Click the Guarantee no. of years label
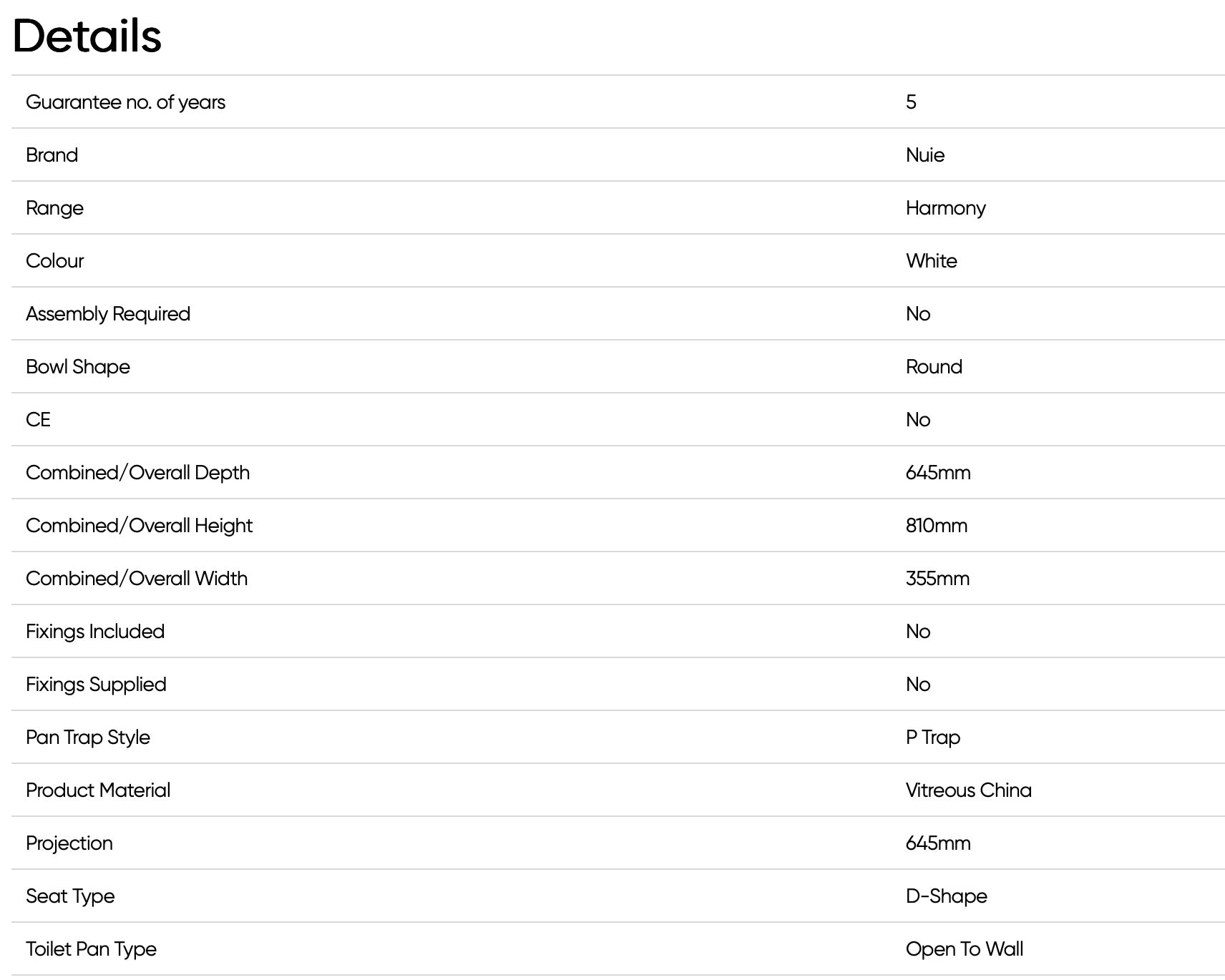The height and width of the screenshot is (980, 1225). coord(125,102)
